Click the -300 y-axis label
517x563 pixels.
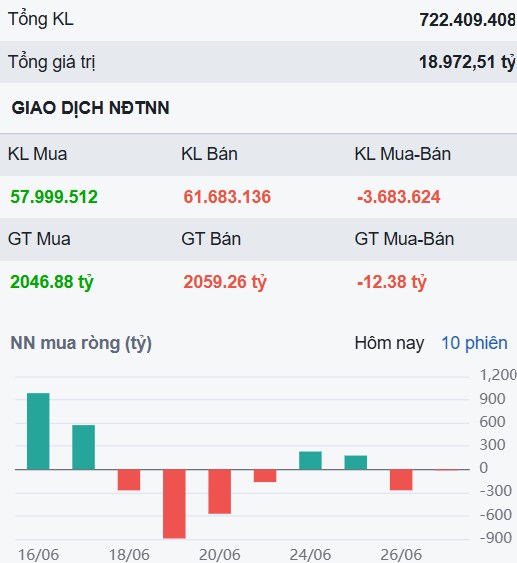[495, 491]
